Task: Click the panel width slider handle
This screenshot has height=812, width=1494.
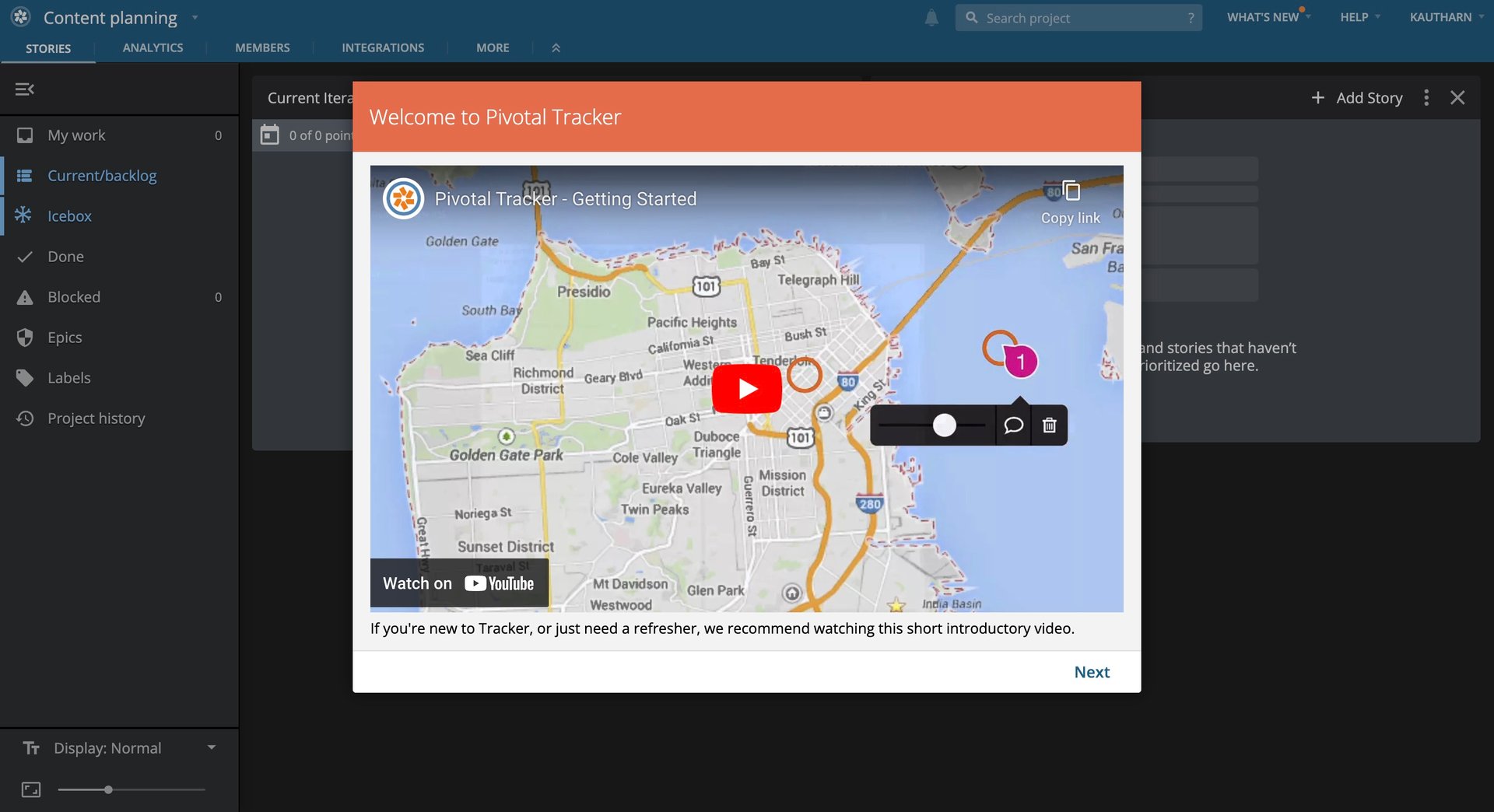Action: pyautogui.click(x=108, y=789)
